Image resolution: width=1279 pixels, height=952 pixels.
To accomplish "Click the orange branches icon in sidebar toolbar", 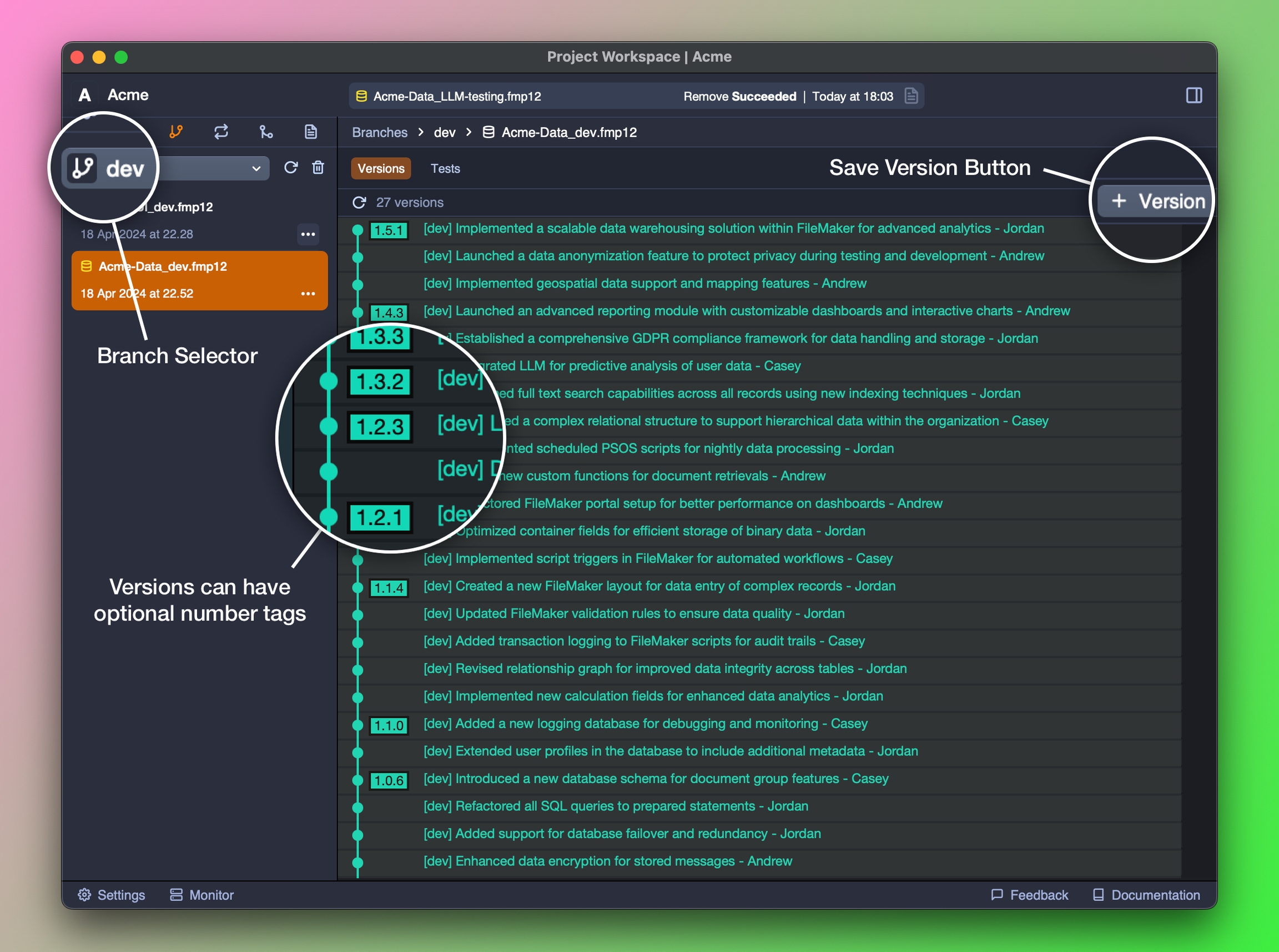I will (x=177, y=132).
